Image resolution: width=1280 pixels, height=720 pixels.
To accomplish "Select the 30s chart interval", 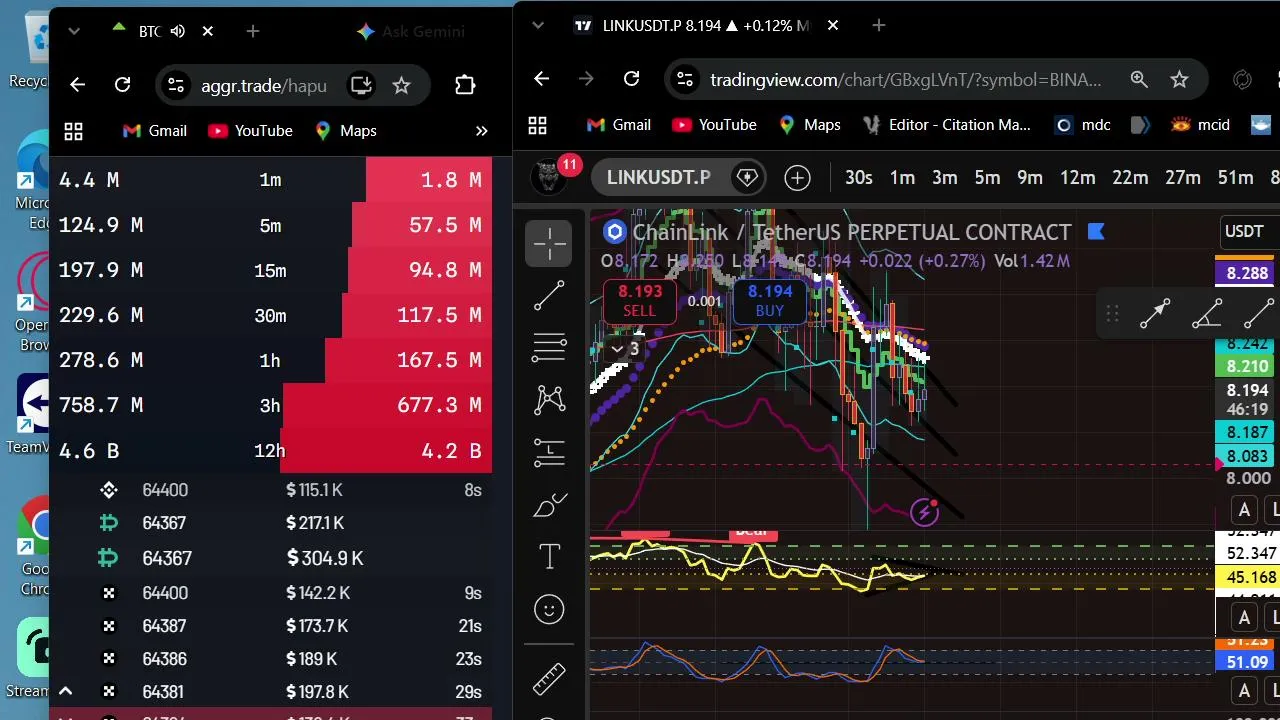I will (x=859, y=178).
